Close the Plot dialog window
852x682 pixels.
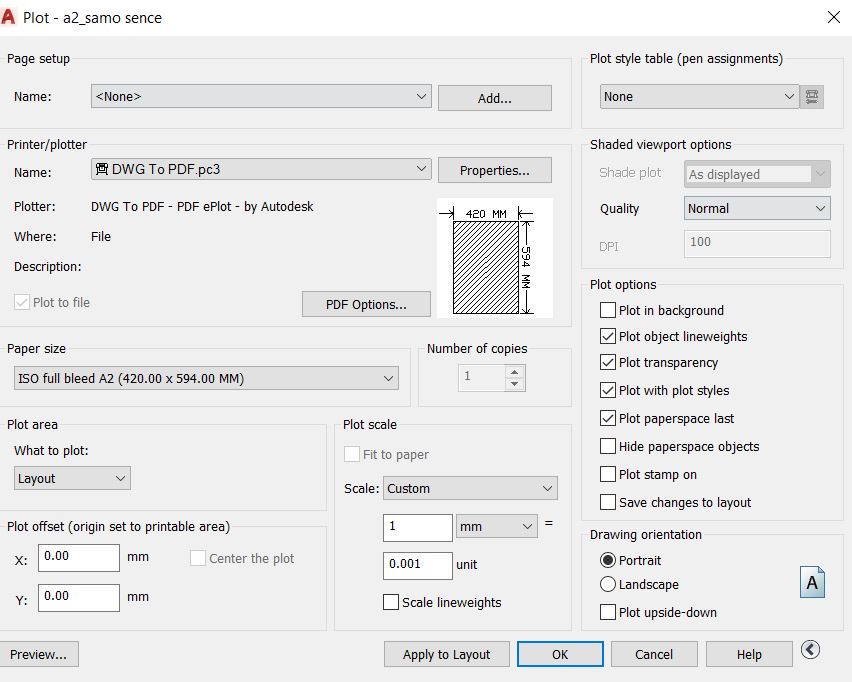[833, 17]
